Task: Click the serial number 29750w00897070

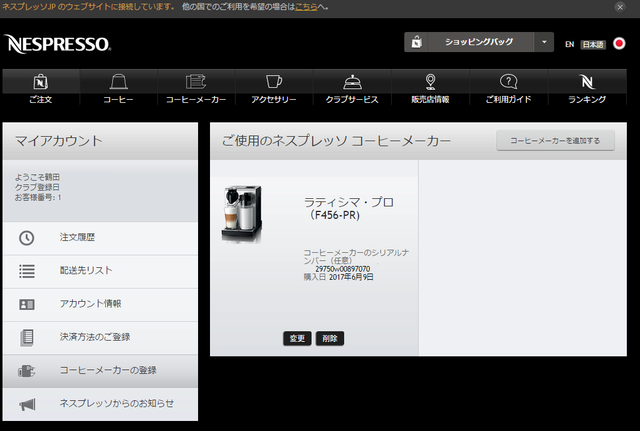Action: click(343, 269)
